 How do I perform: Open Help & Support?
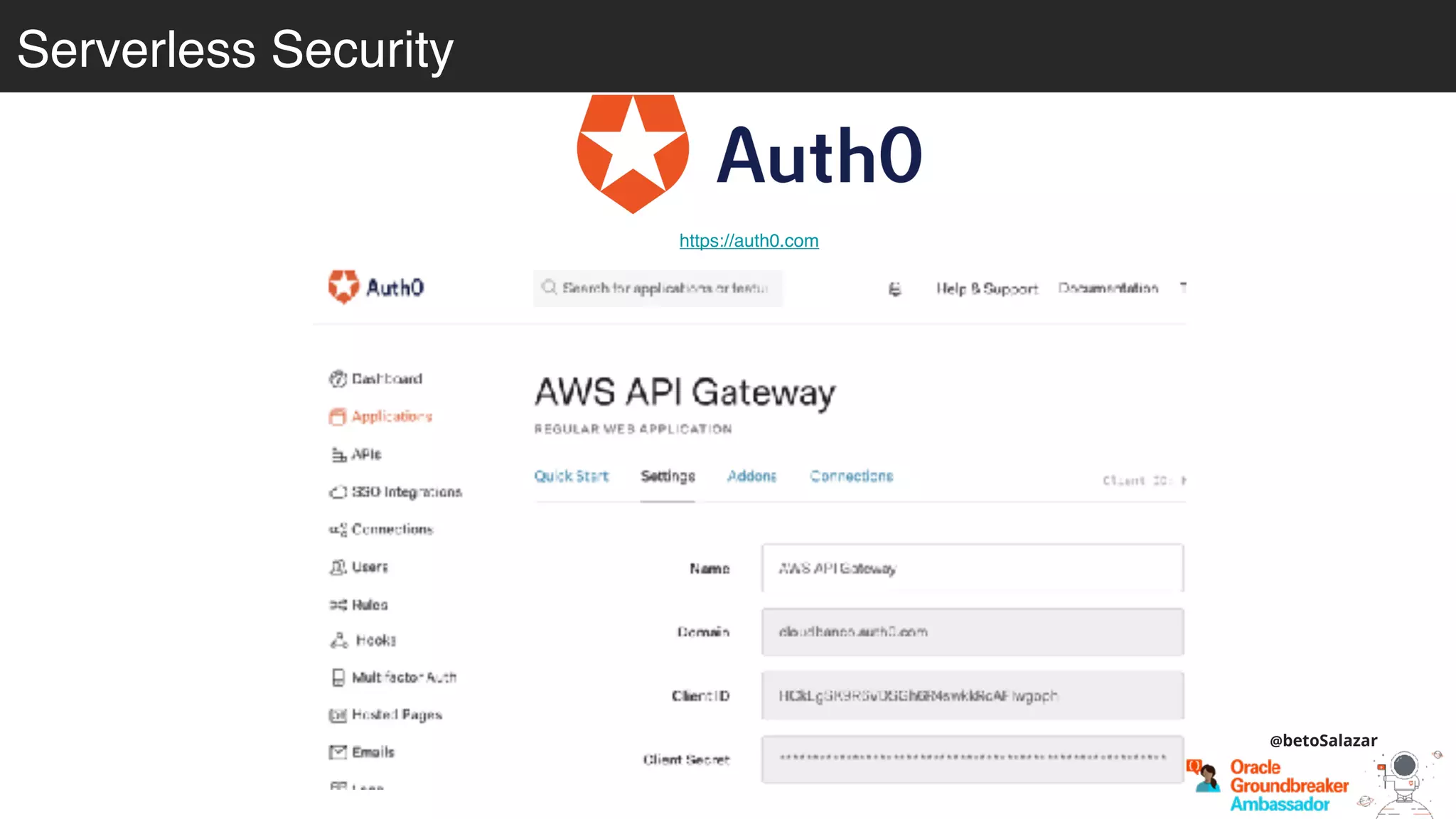[987, 289]
